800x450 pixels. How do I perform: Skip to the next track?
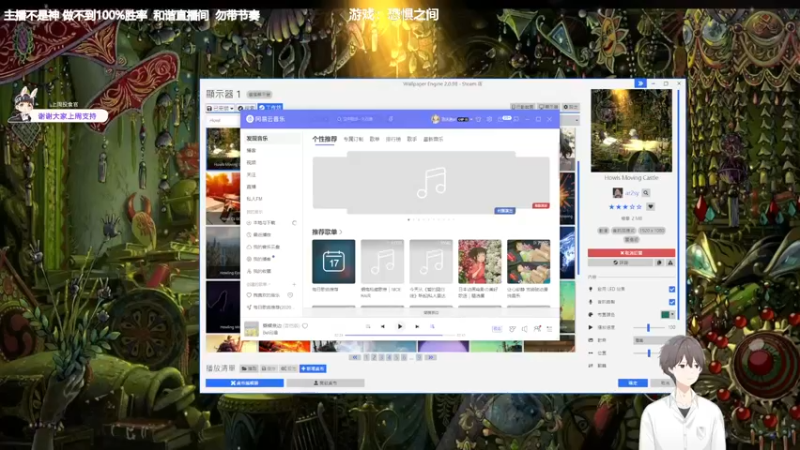(x=417, y=327)
